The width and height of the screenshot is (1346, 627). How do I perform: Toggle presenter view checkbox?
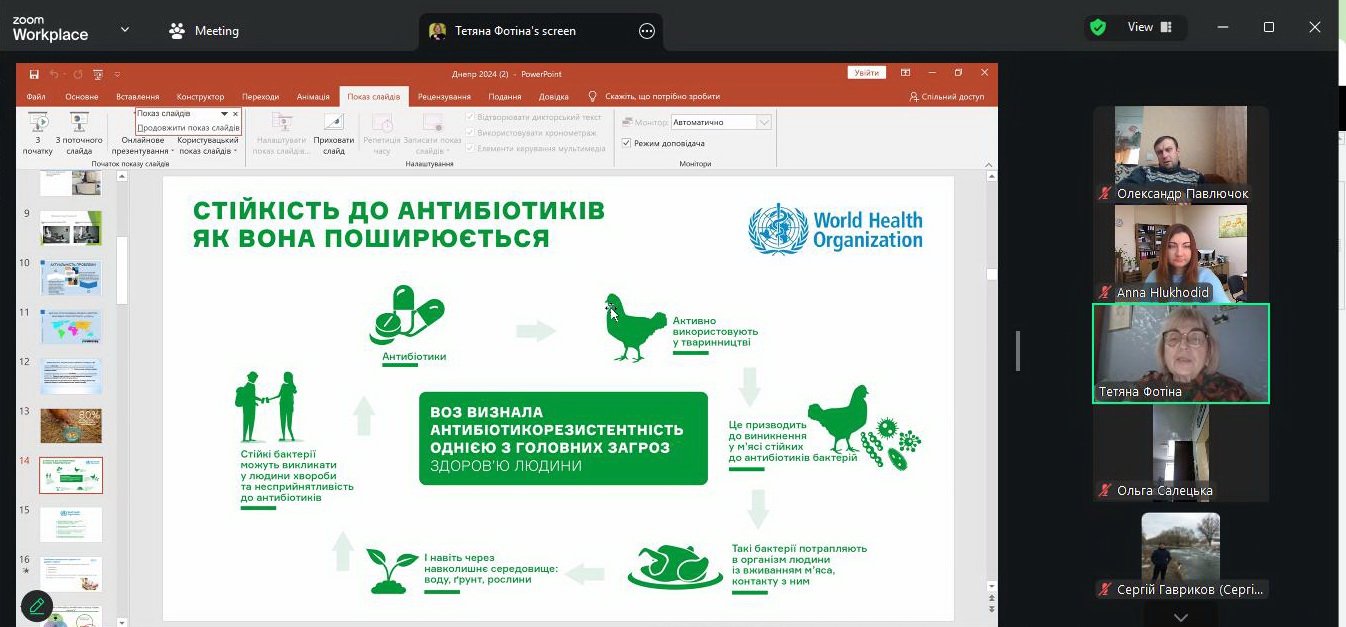click(627, 143)
